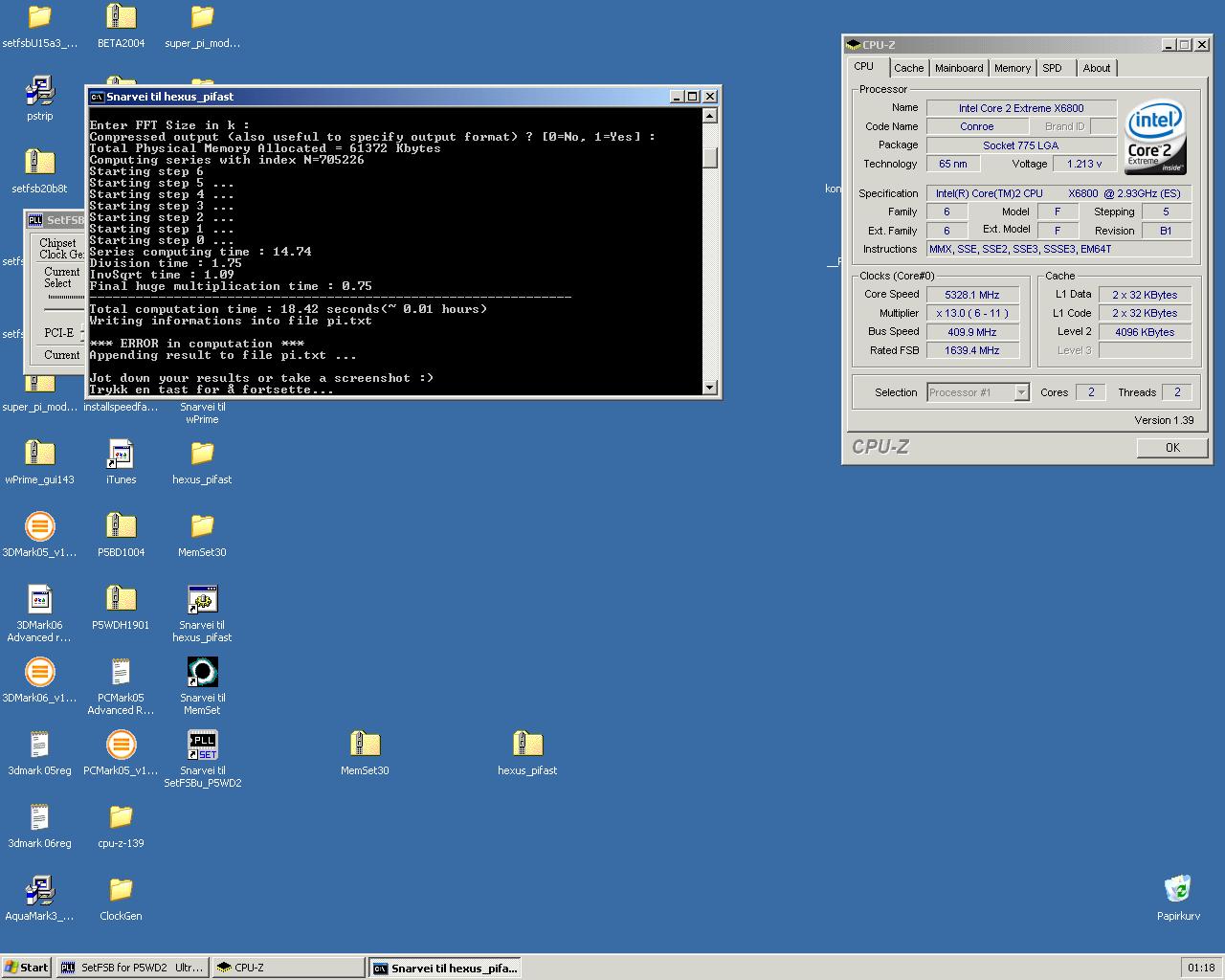Open the 3DMark05_v1 installer icon

pyautogui.click(x=39, y=525)
